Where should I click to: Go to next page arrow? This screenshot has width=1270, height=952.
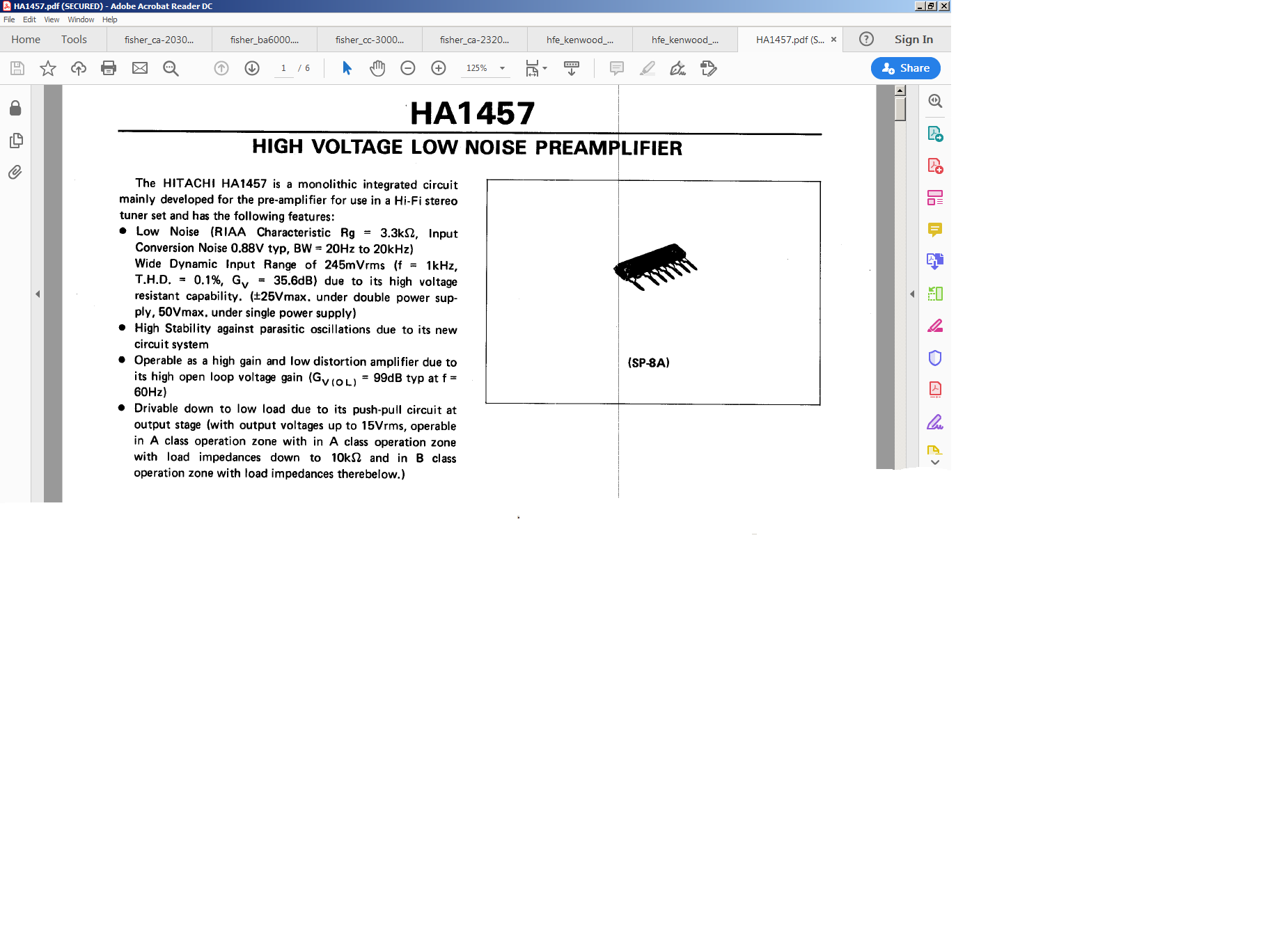[252, 68]
